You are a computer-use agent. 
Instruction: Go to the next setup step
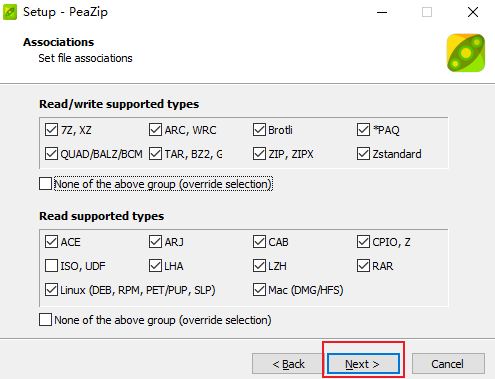click(363, 364)
